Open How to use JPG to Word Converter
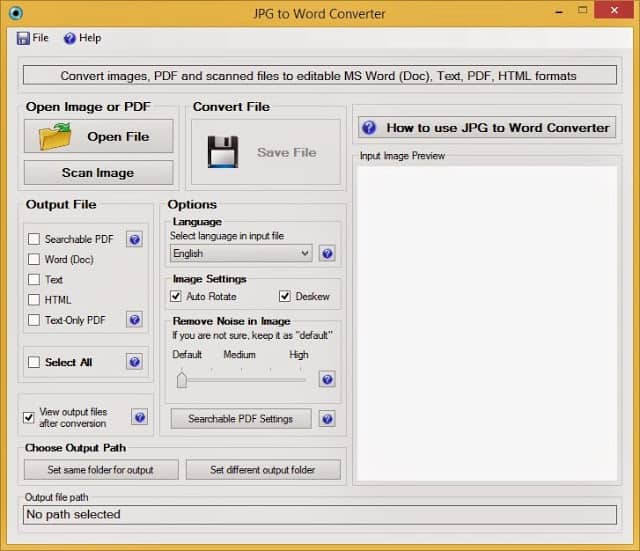This screenshot has height=551, width=640. (487, 128)
